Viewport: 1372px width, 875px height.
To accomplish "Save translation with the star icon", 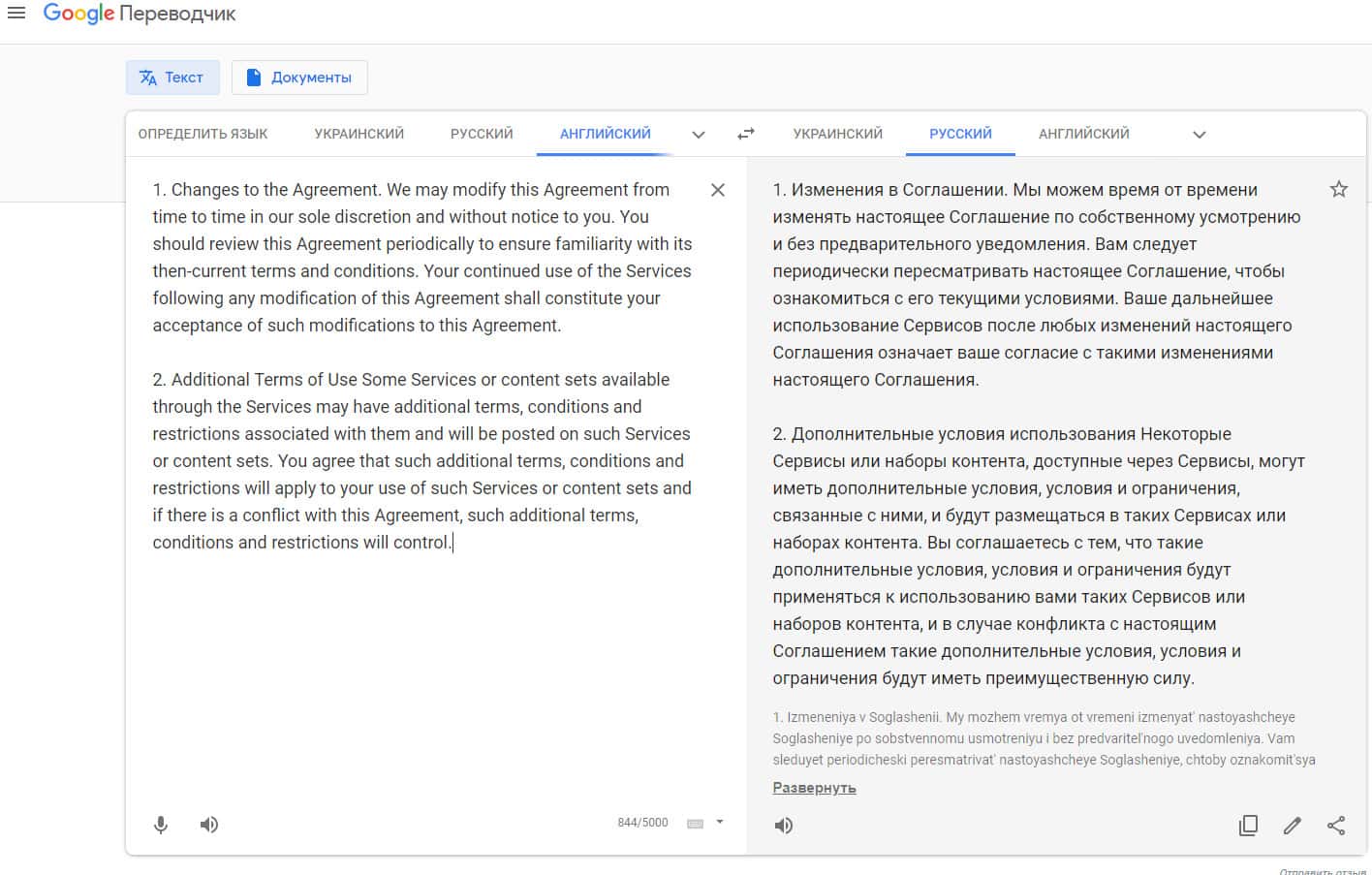I will point(1338,189).
